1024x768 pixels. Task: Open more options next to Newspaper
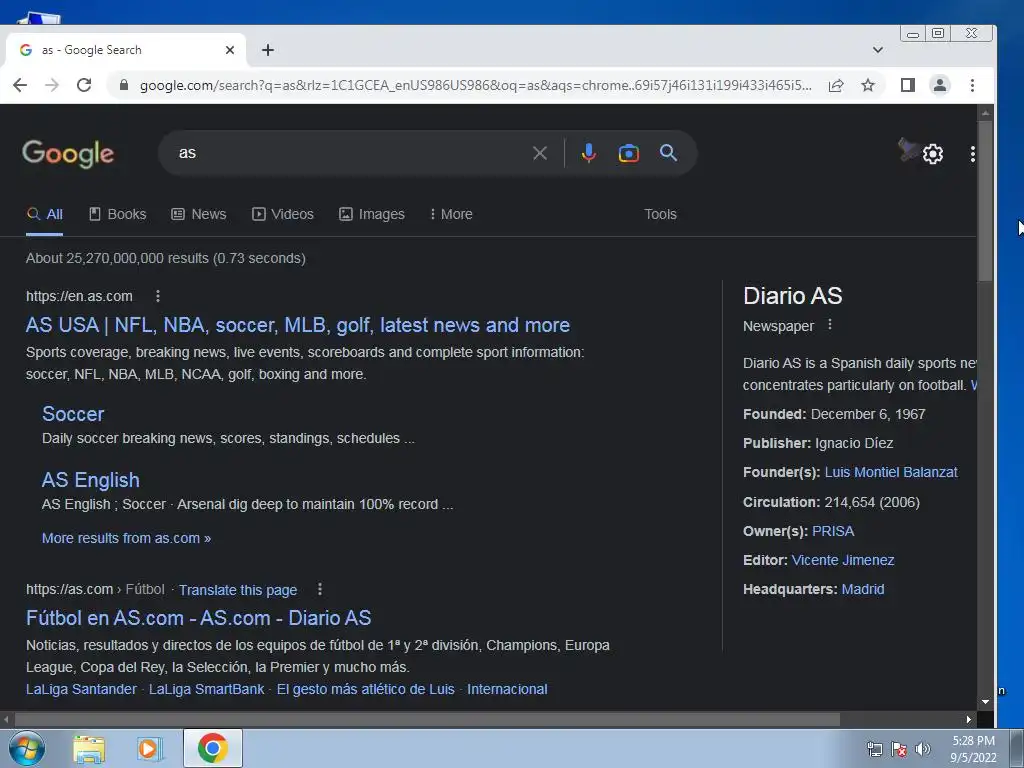click(x=829, y=325)
